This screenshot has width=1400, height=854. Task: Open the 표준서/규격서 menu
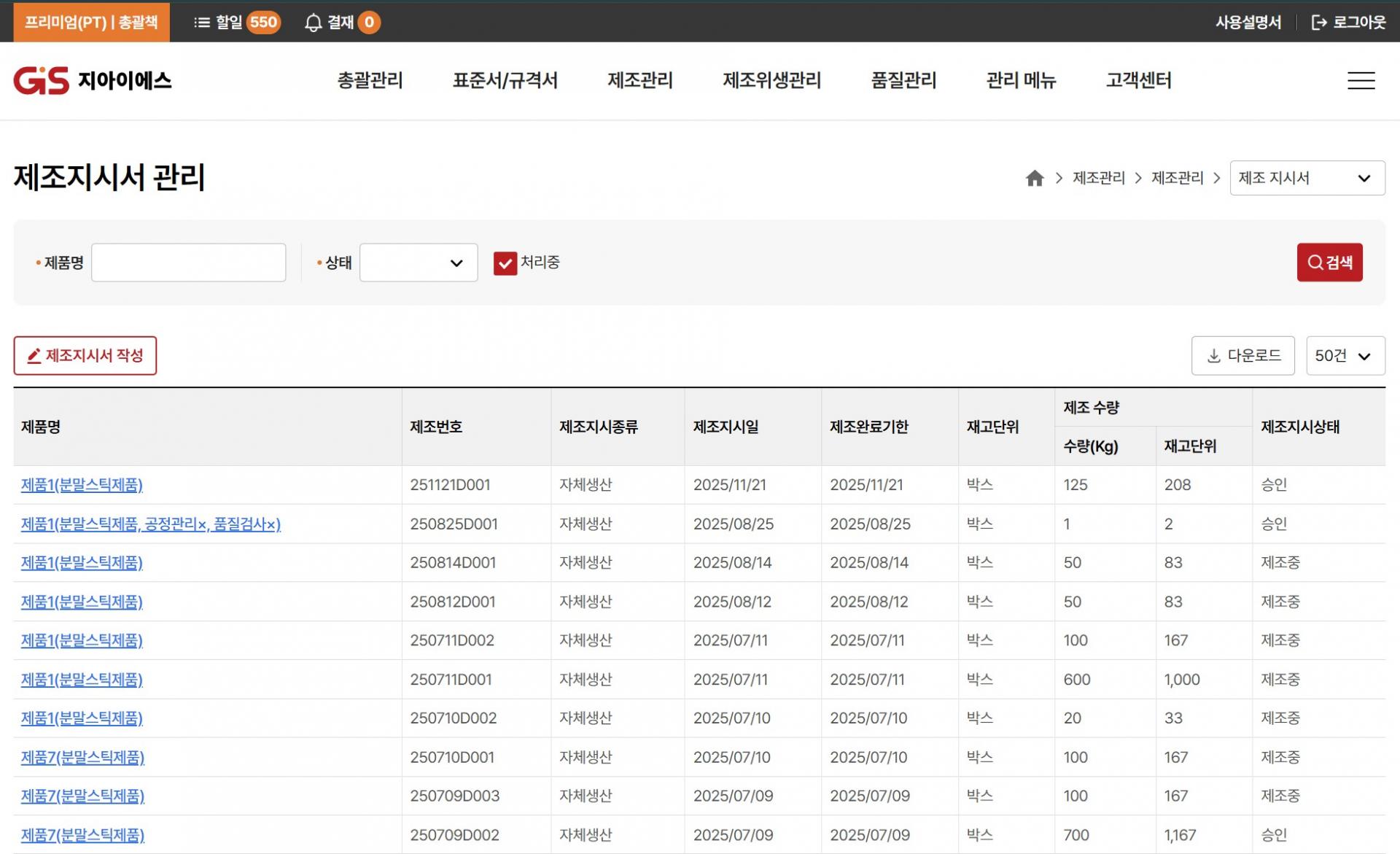[x=505, y=80]
